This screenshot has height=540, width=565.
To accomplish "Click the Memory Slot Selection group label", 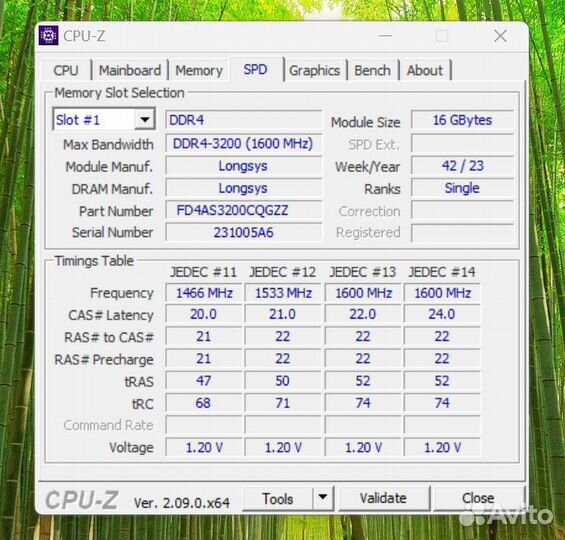I will (119, 93).
